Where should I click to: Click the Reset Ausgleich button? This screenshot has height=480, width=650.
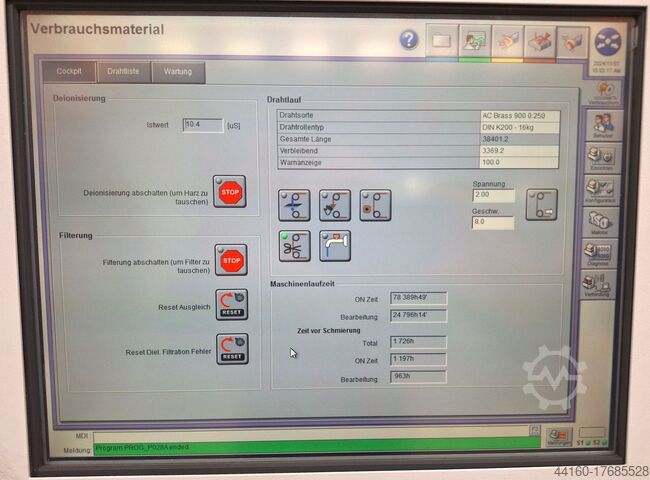click(x=231, y=305)
